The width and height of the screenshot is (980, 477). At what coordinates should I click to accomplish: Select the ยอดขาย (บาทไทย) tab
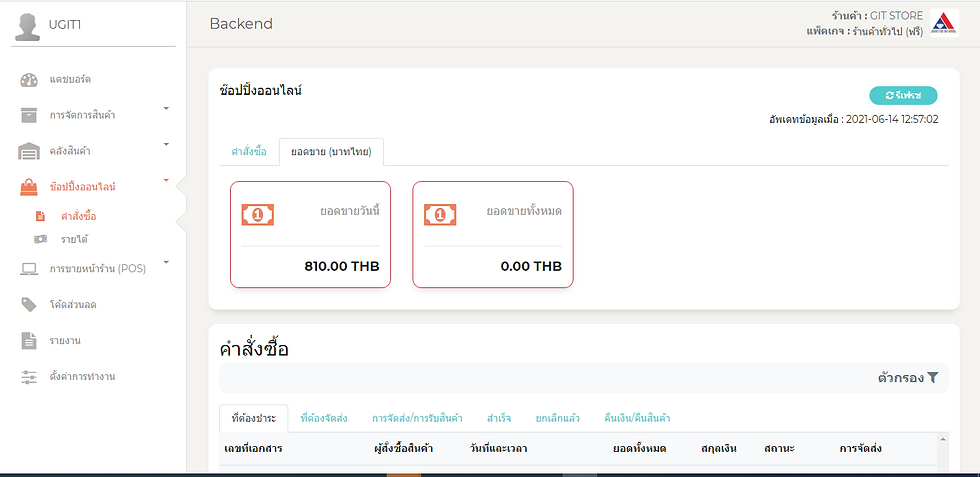click(331, 152)
